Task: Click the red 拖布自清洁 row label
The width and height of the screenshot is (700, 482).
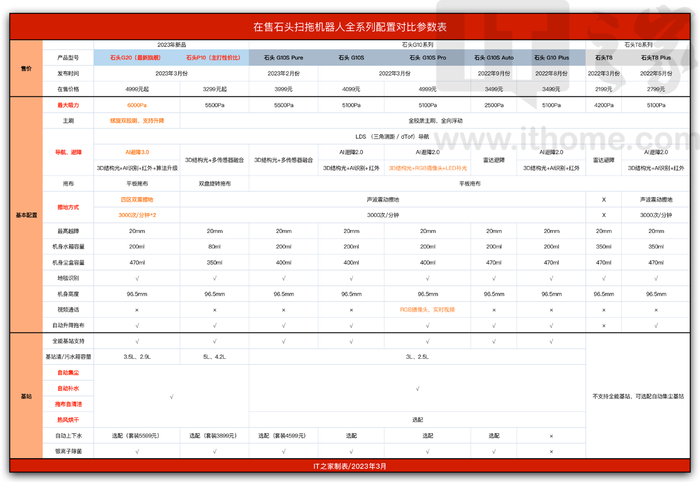Action: [x=68, y=404]
